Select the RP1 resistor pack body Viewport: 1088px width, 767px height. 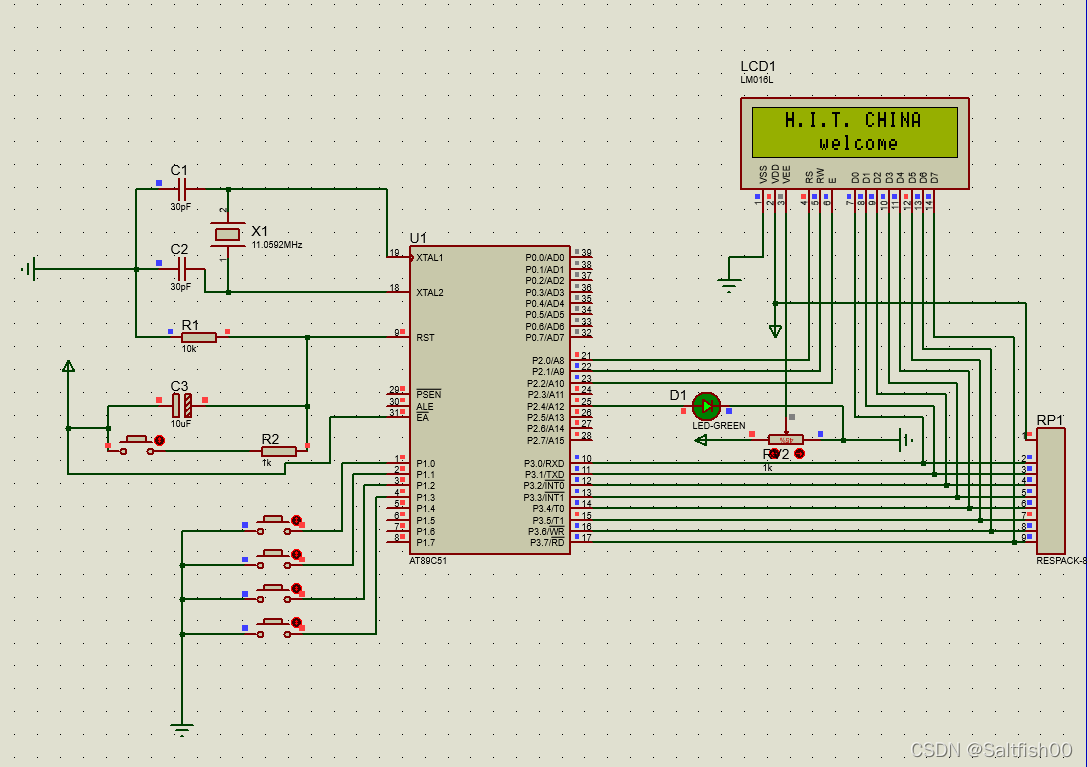(x=1051, y=490)
